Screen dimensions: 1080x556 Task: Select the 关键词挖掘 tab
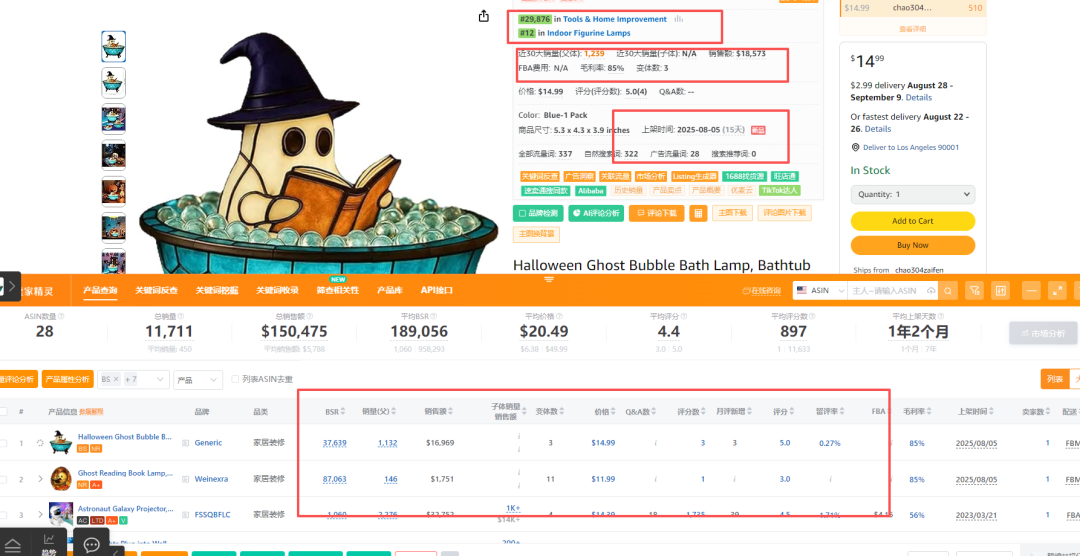[x=217, y=291]
